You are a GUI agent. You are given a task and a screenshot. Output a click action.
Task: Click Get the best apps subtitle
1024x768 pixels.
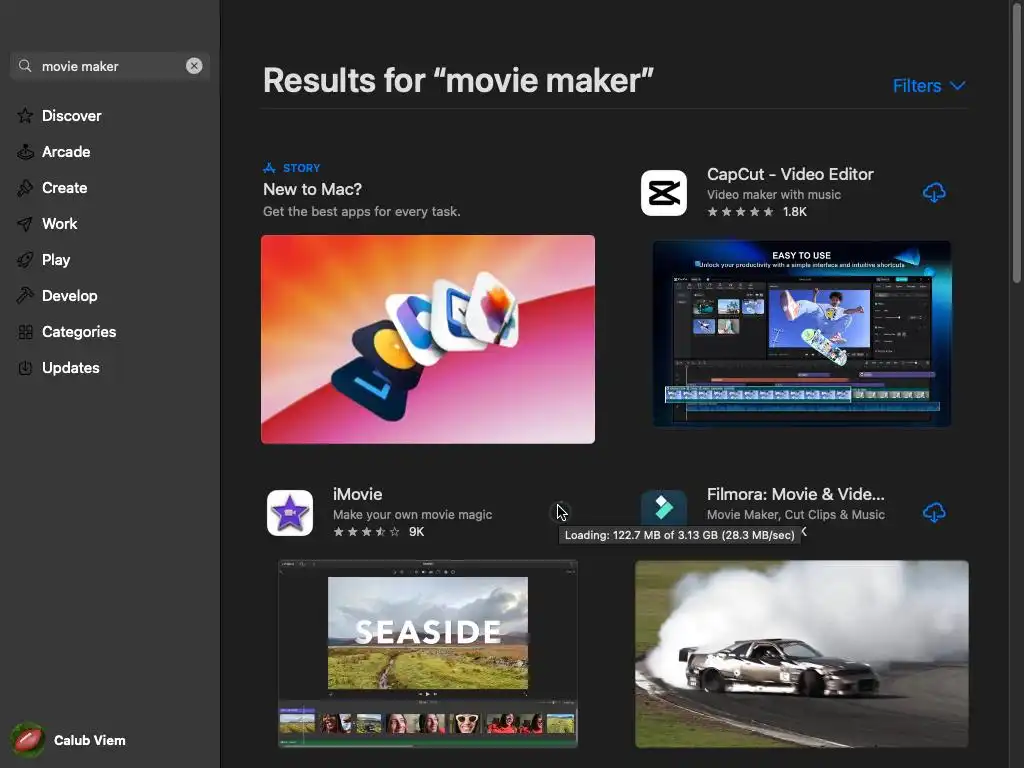click(x=361, y=212)
